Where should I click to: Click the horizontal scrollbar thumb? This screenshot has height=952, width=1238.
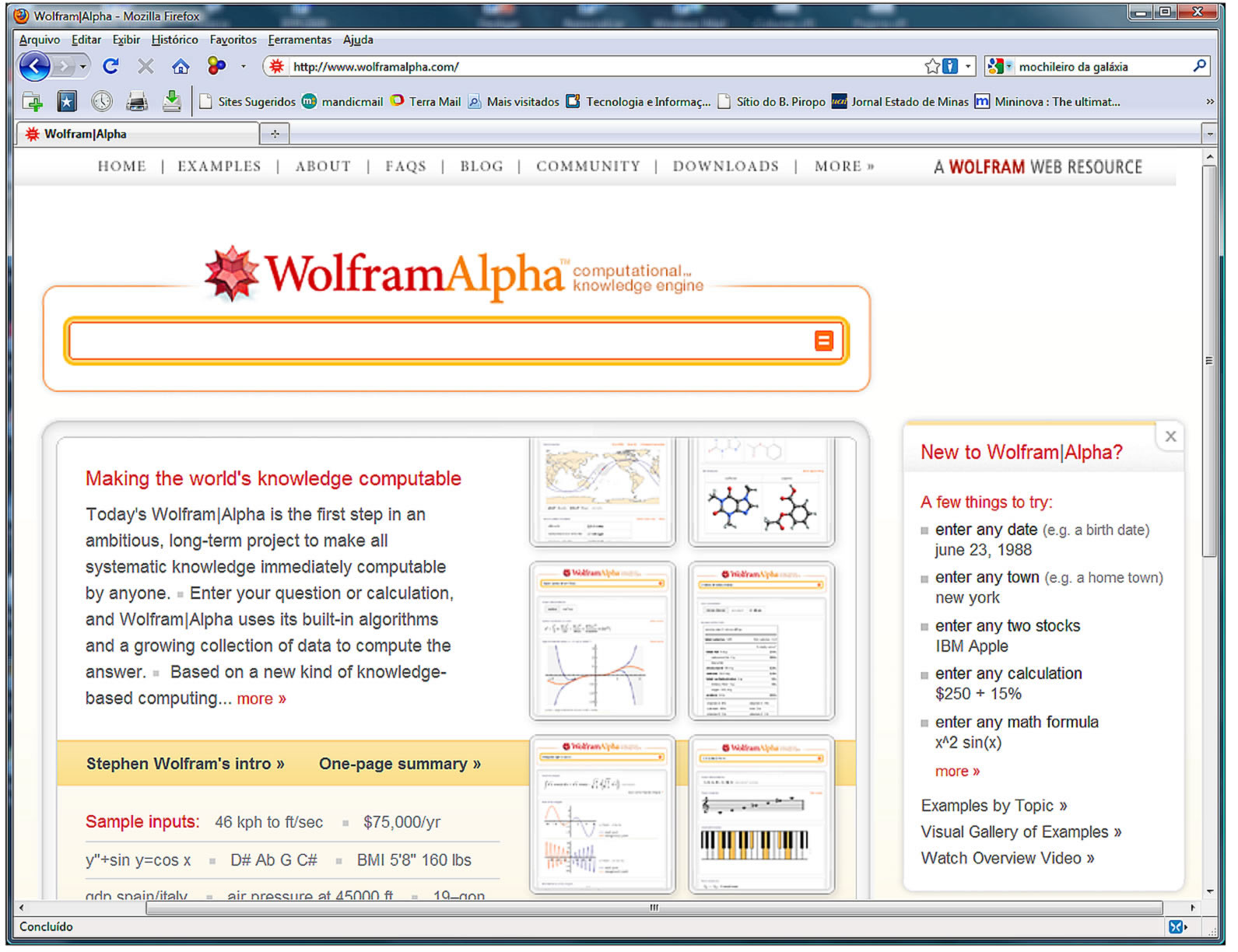[x=654, y=908]
